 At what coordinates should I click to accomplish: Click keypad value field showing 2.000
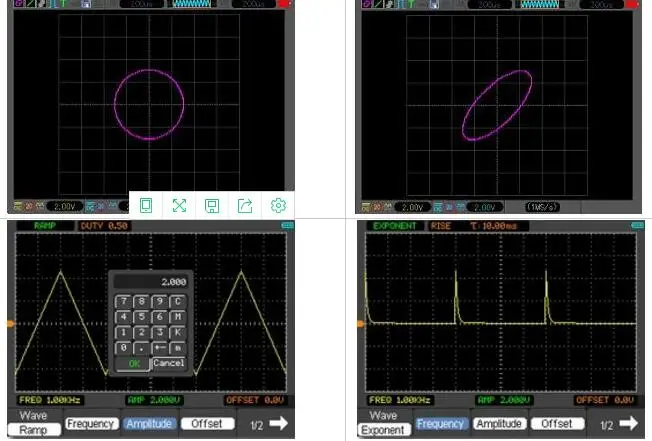(x=151, y=282)
